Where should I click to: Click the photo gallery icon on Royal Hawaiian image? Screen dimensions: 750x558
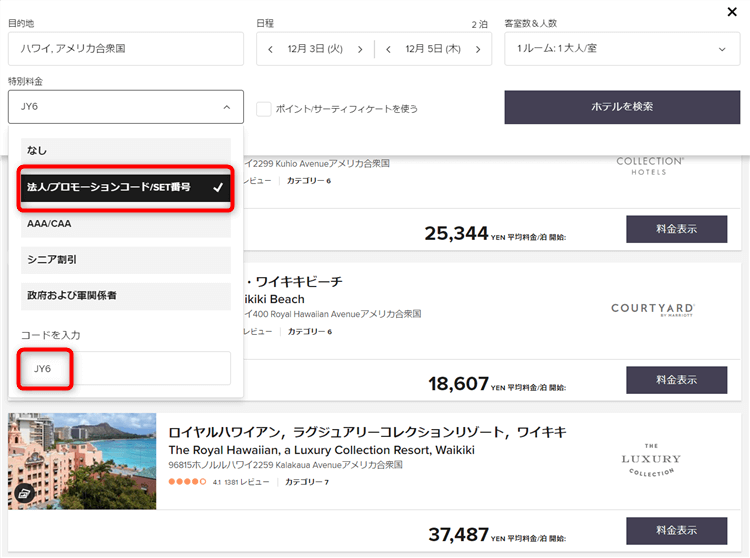[24, 492]
